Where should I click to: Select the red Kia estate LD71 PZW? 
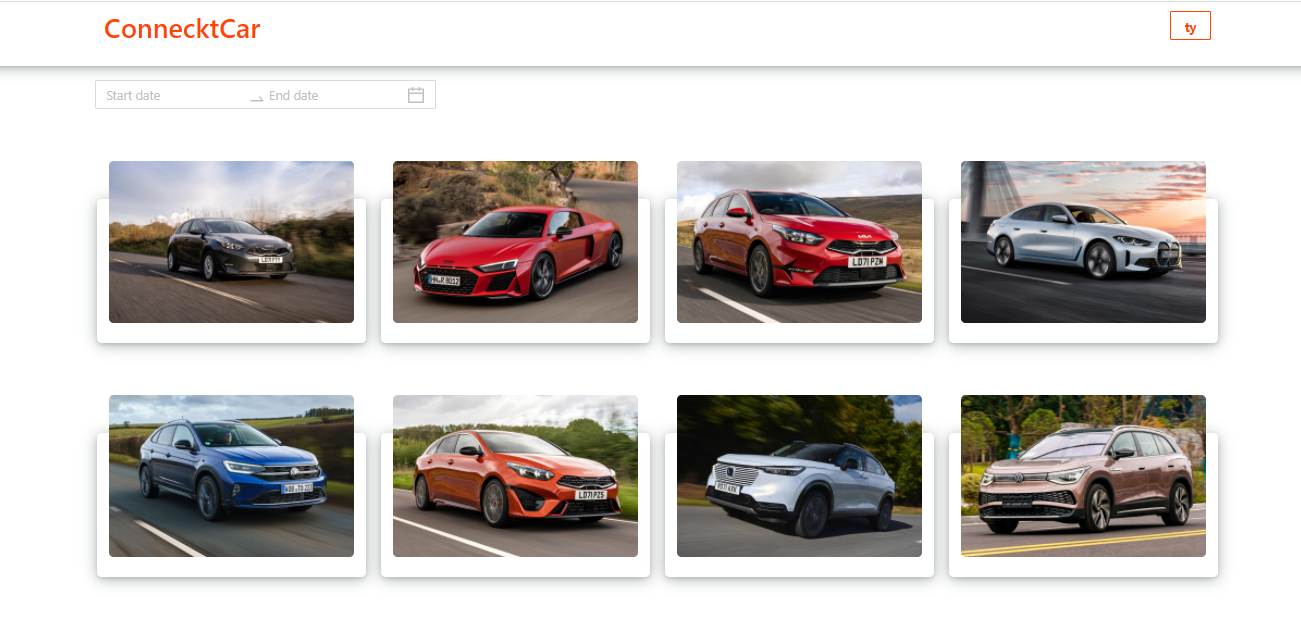click(x=799, y=242)
